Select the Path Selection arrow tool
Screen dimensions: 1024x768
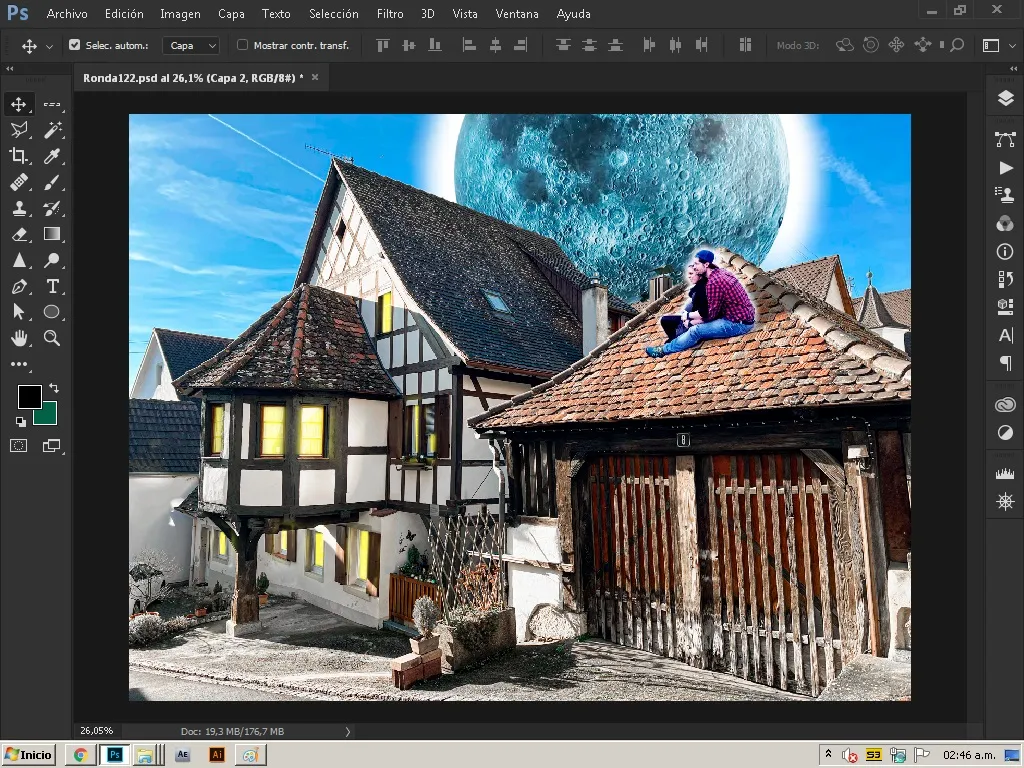pos(19,312)
